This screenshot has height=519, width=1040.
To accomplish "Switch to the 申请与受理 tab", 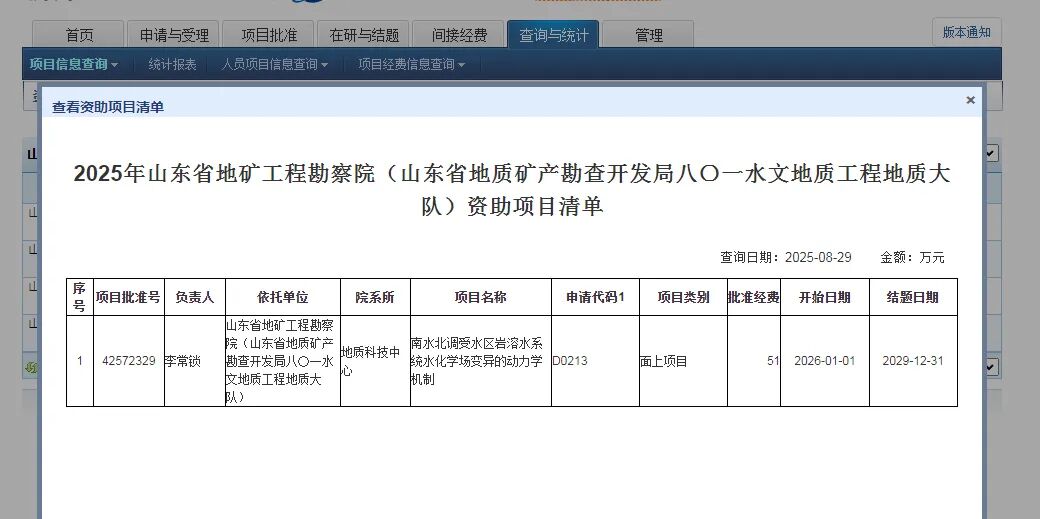I will click(174, 35).
